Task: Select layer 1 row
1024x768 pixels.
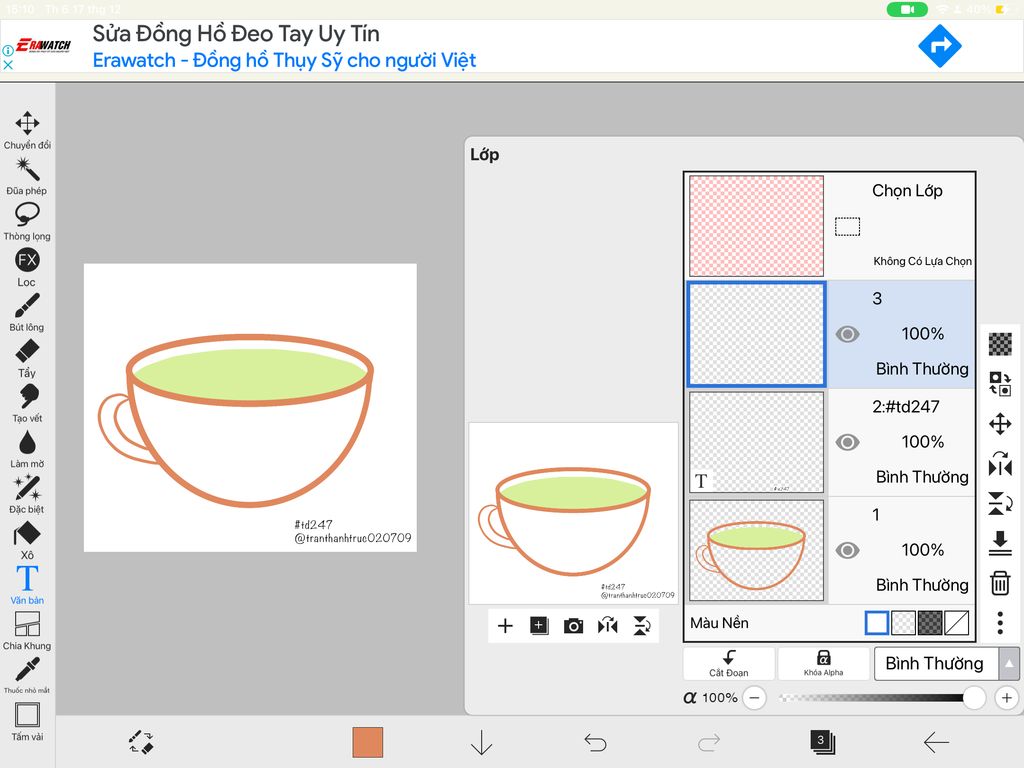Action: pos(830,551)
